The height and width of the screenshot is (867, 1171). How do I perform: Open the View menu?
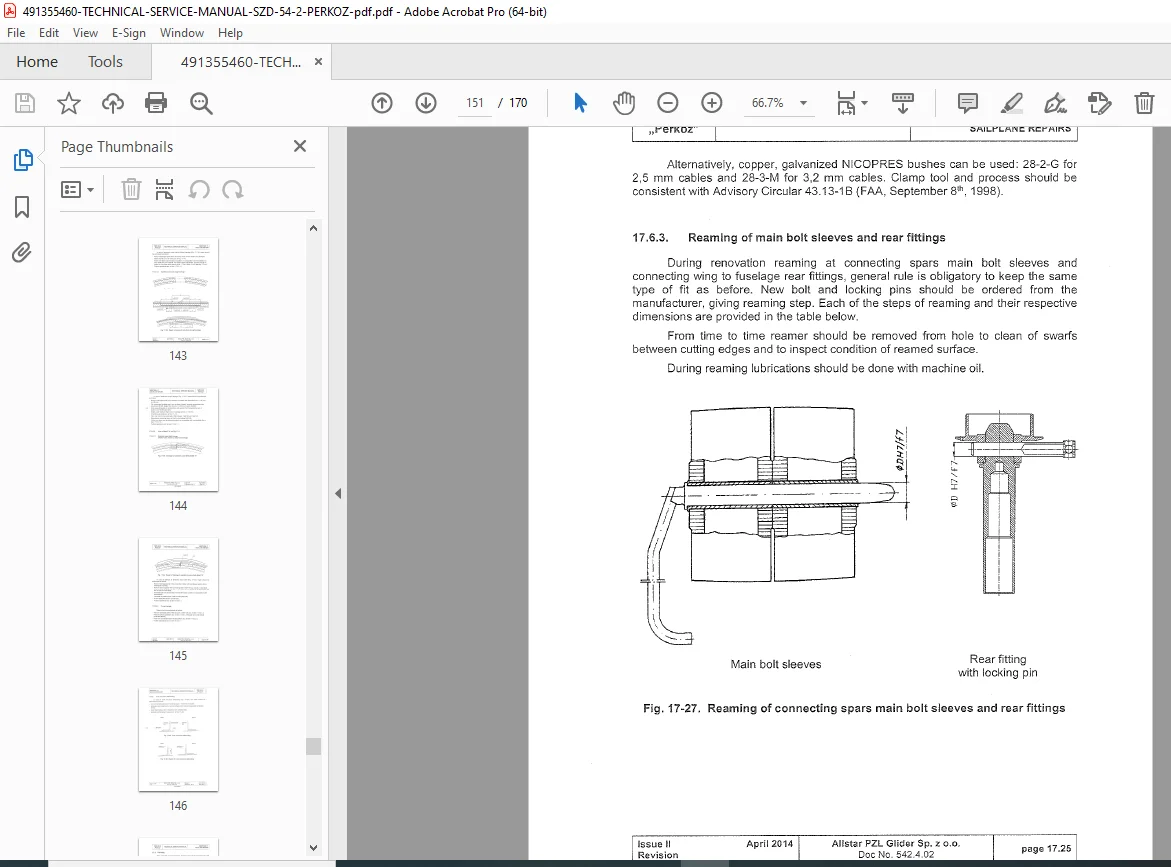(x=85, y=33)
